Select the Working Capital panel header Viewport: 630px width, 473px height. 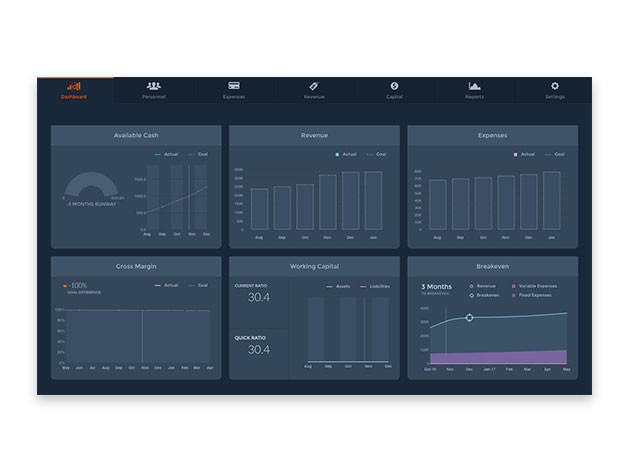pyautogui.click(x=314, y=266)
